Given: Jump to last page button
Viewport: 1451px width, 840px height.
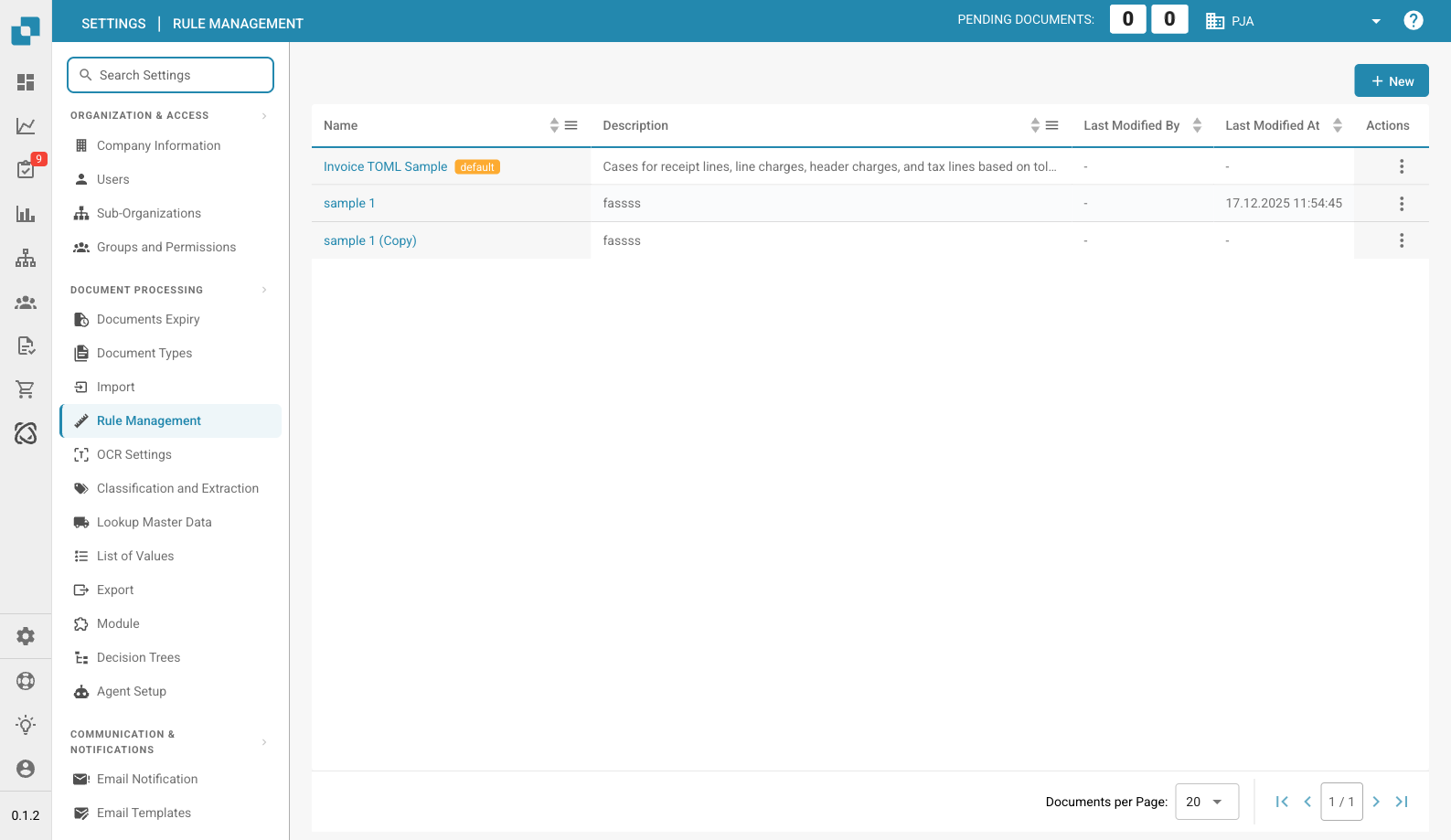Looking at the screenshot, I should click(x=1402, y=802).
